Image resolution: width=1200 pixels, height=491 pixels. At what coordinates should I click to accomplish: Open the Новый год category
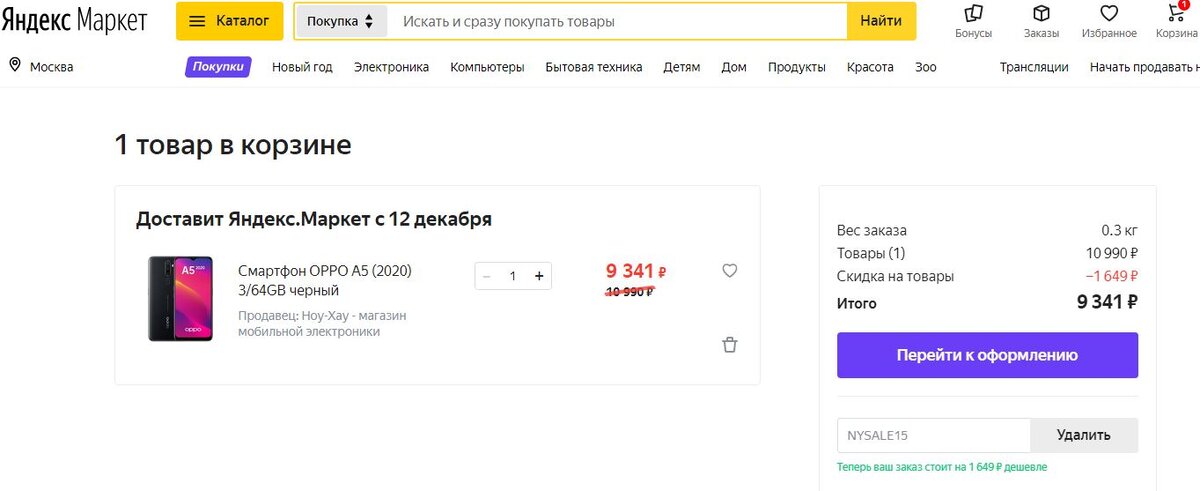click(x=302, y=67)
